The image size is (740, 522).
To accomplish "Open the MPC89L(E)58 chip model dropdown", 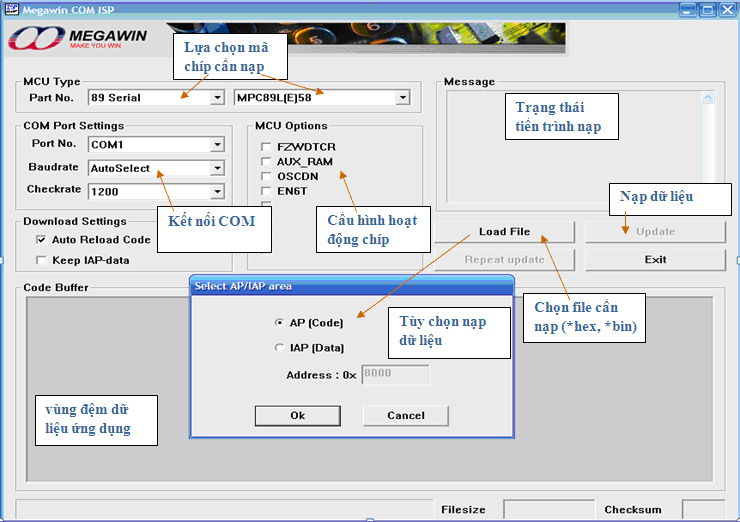I will (402, 98).
